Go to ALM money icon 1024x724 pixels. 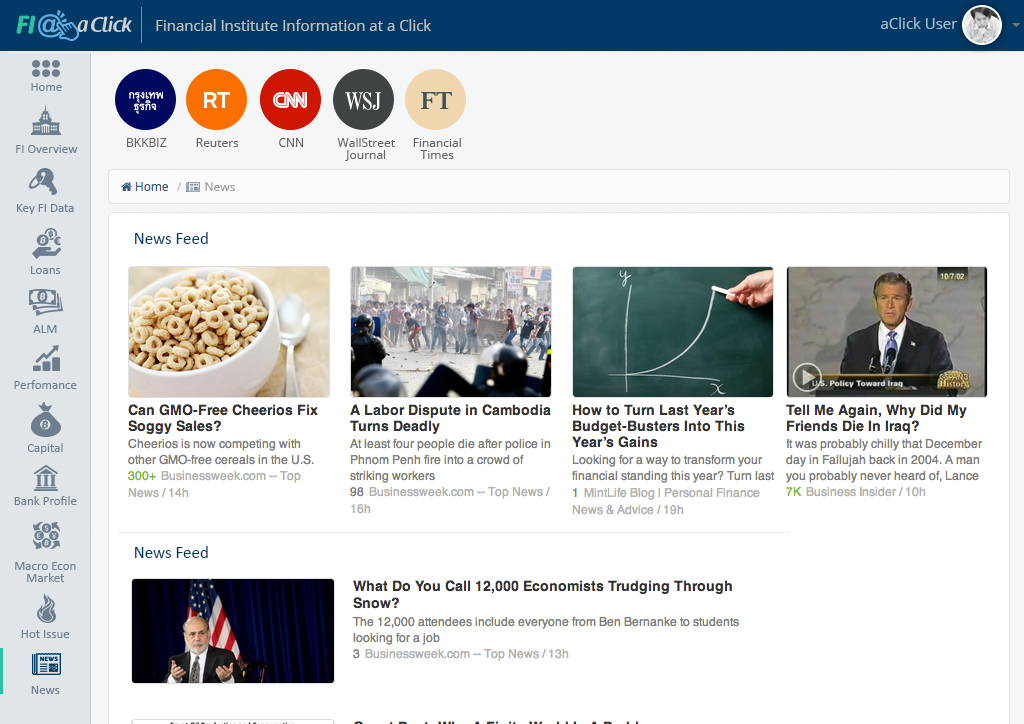[45, 303]
